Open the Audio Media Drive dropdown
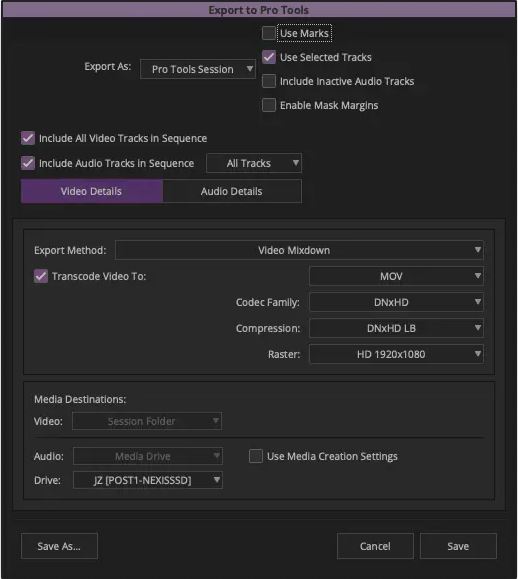The image size is (518, 579). tap(148, 456)
